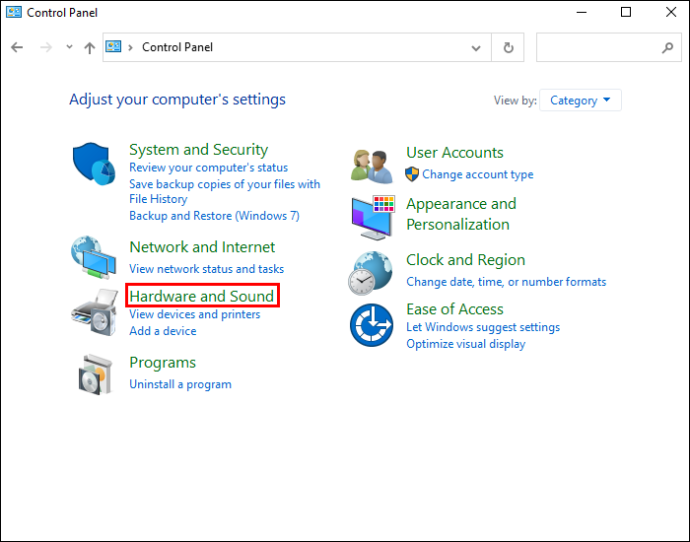Click the Clock and Region globe icon
This screenshot has height=542, width=690.
click(x=371, y=273)
